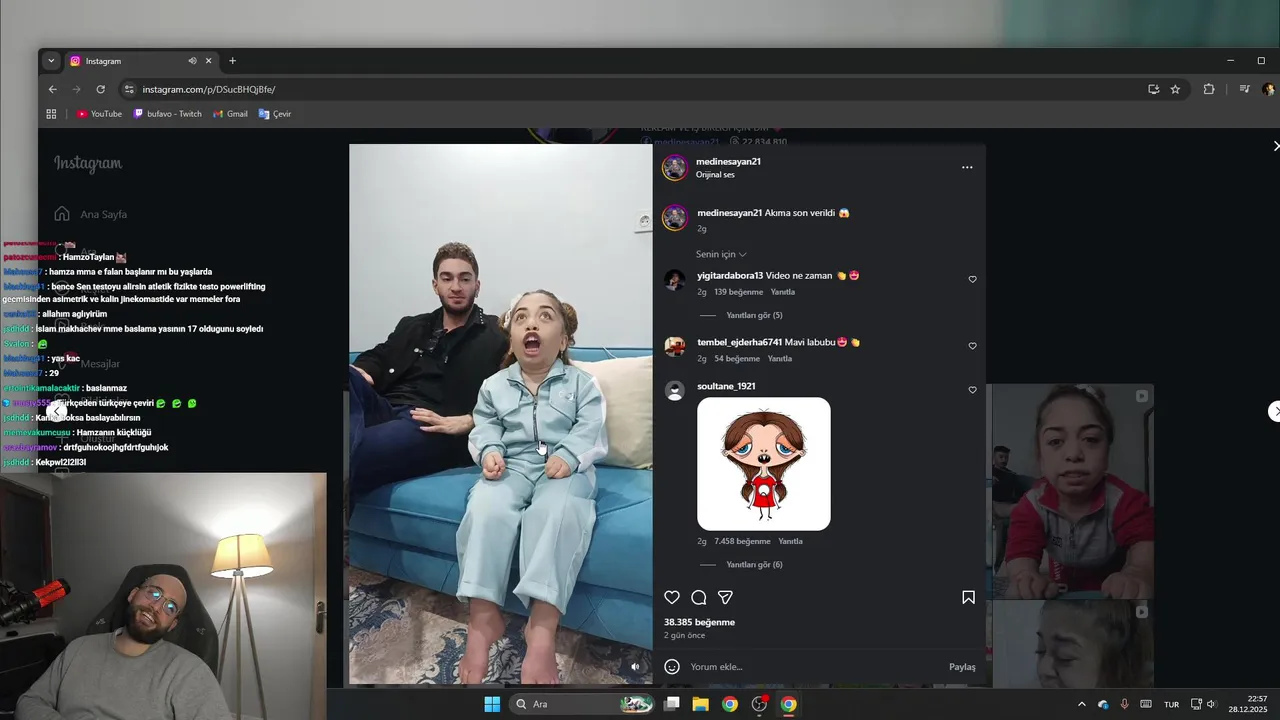
Task: Click the post video showing the couch
Action: pos(501,414)
